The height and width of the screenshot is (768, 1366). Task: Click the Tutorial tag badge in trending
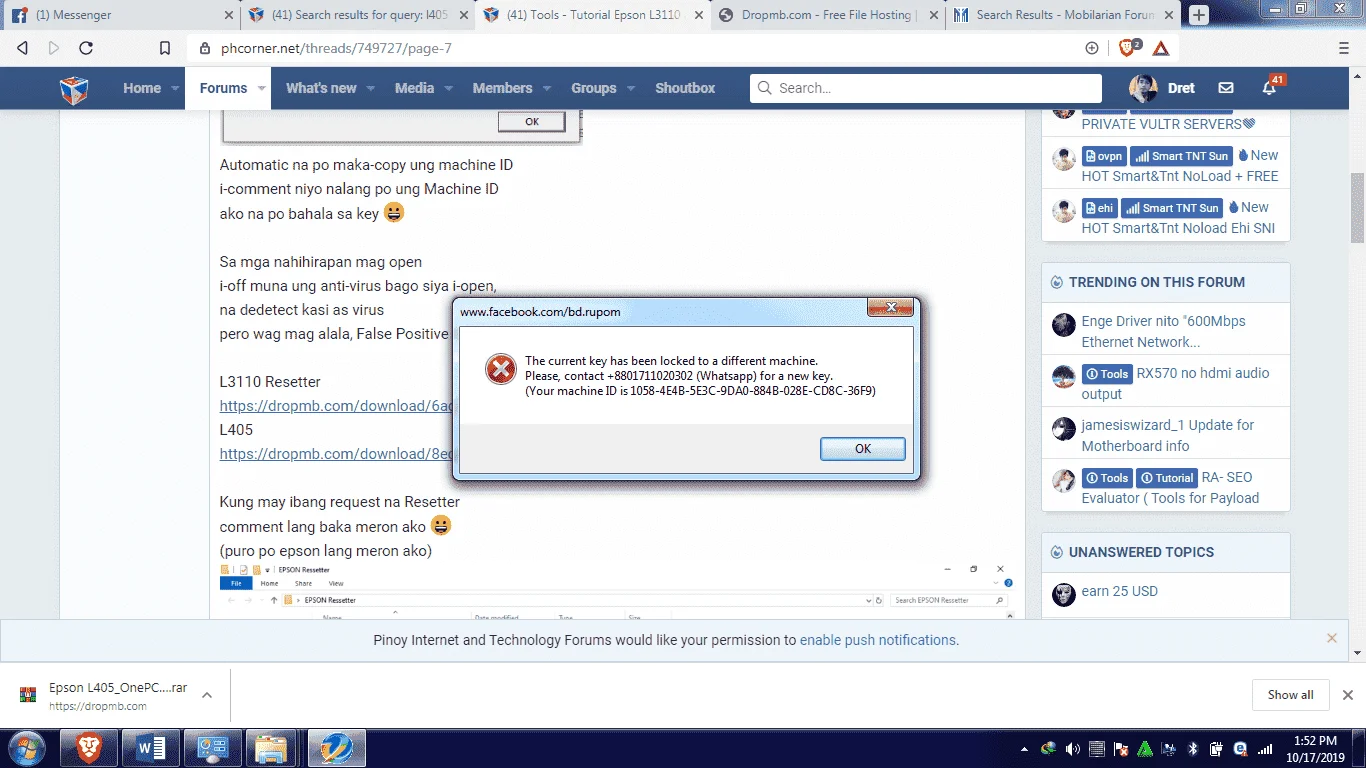click(x=1167, y=478)
